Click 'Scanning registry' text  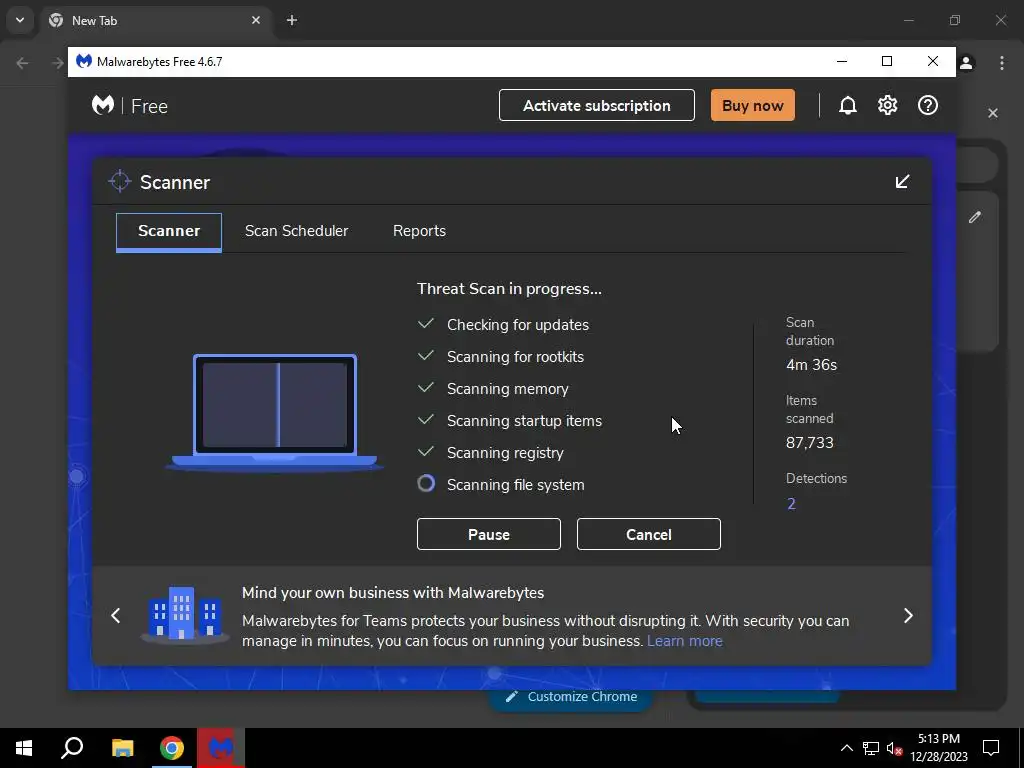tap(505, 453)
